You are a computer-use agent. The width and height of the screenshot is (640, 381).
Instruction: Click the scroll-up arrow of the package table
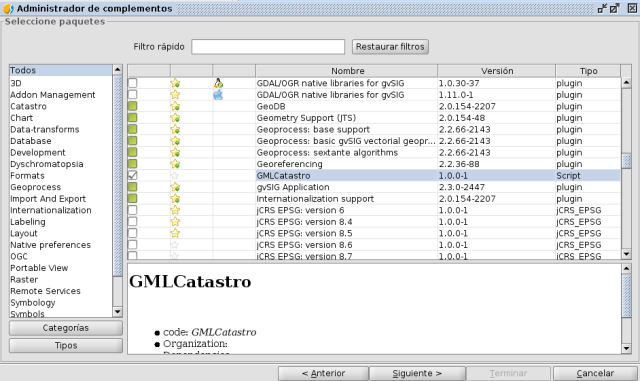coord(626,83)
